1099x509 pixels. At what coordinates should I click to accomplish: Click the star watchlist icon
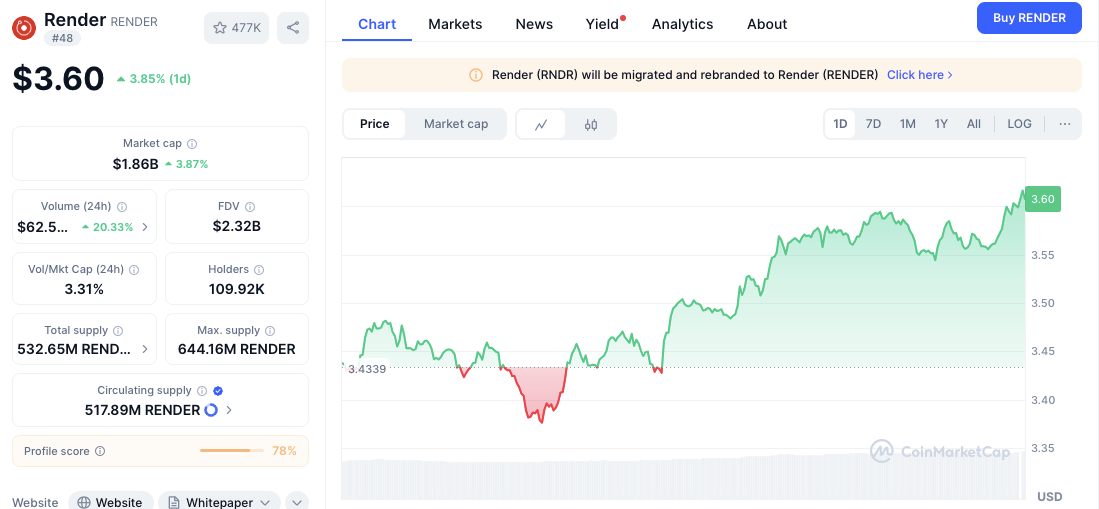pyautogui.click(x=220, y=28)
